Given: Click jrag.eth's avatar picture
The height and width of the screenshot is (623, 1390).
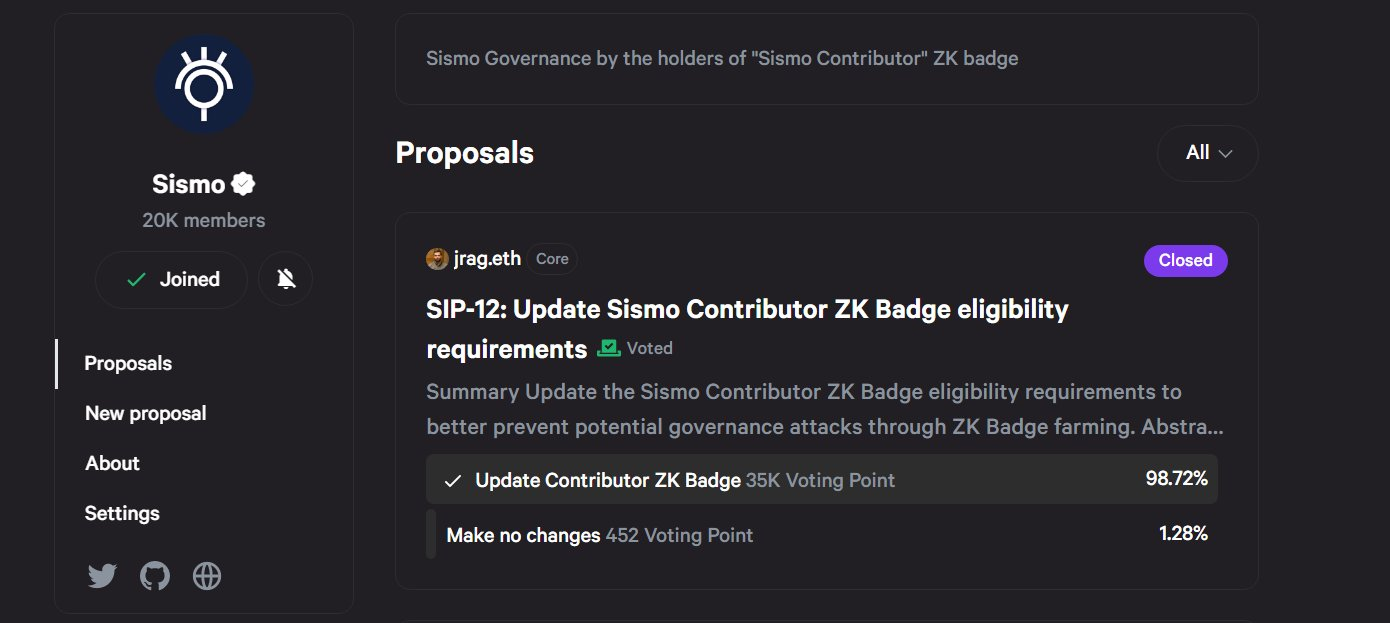Looking at the screenshot, I should click(x=437, y=259).
